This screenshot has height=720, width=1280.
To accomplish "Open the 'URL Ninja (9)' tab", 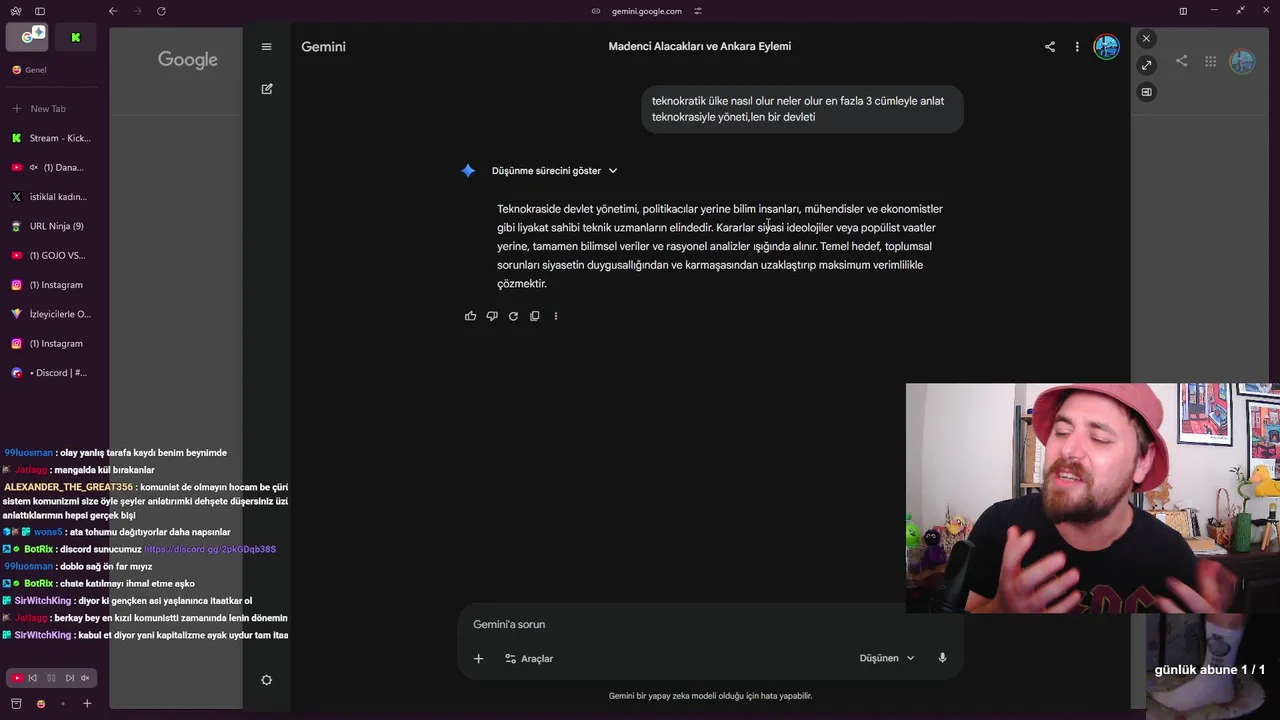I will pyautogui.click(x=52, y=226).
